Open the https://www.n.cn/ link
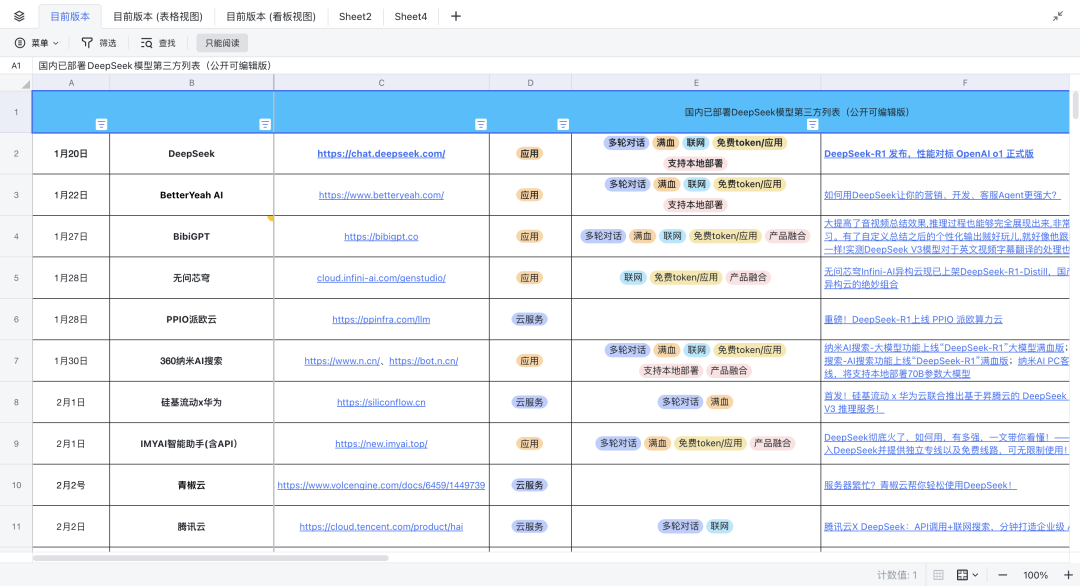The image size is (1080, 586). (x=342, y=361)
